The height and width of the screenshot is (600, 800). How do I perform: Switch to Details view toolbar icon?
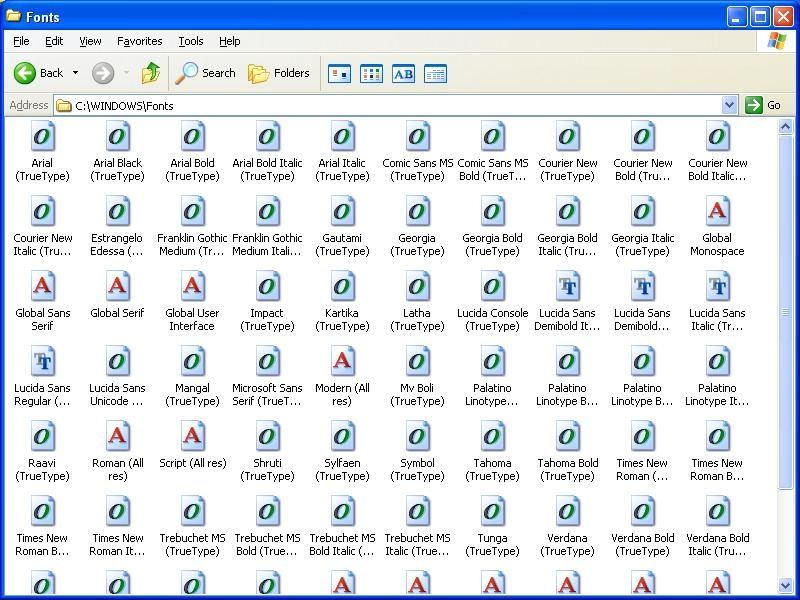click(x=436, y=73)
